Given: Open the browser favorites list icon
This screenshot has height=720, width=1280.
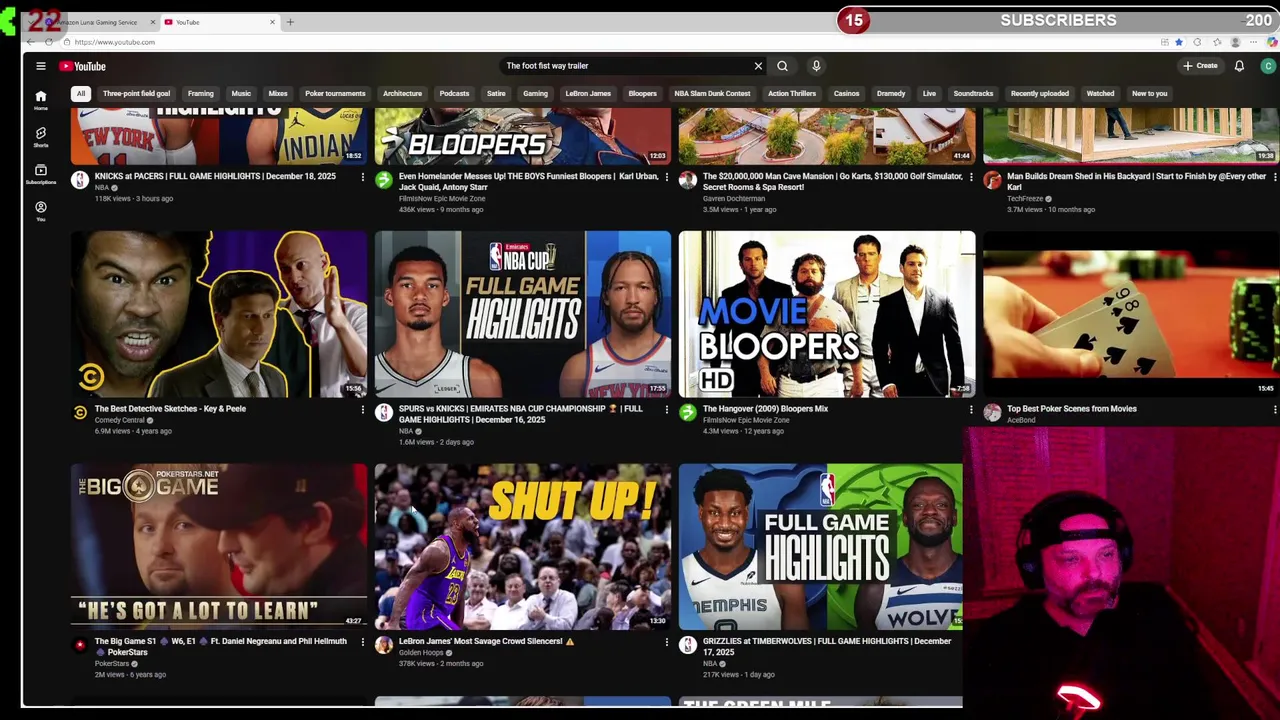Looking at the screenshot, I should click(x=1216, y=42).
